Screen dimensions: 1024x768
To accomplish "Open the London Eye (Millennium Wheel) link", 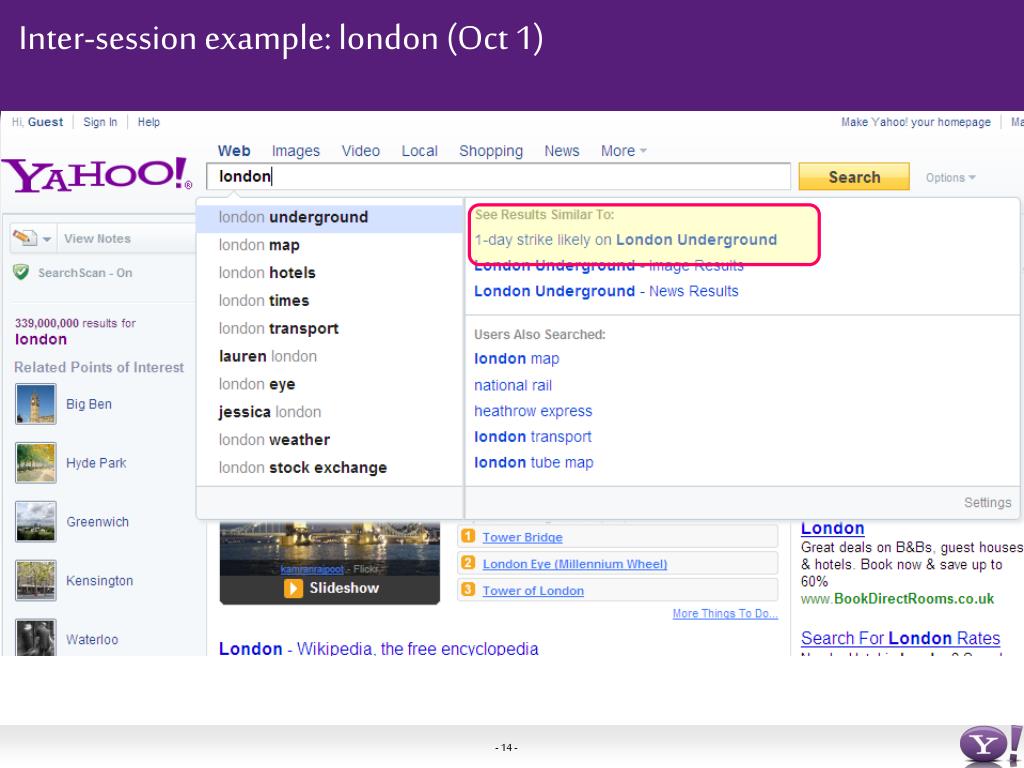I will point(575,564).
